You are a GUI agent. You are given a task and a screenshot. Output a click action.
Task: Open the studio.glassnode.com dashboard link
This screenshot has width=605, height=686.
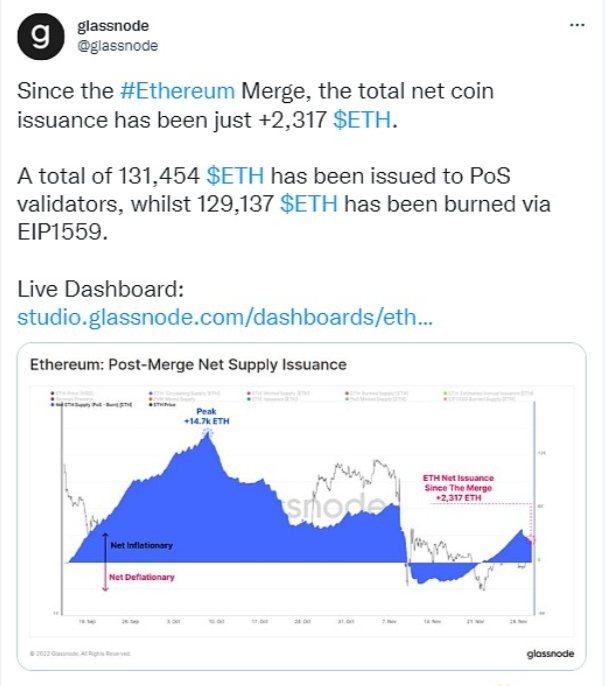(226, 318)
